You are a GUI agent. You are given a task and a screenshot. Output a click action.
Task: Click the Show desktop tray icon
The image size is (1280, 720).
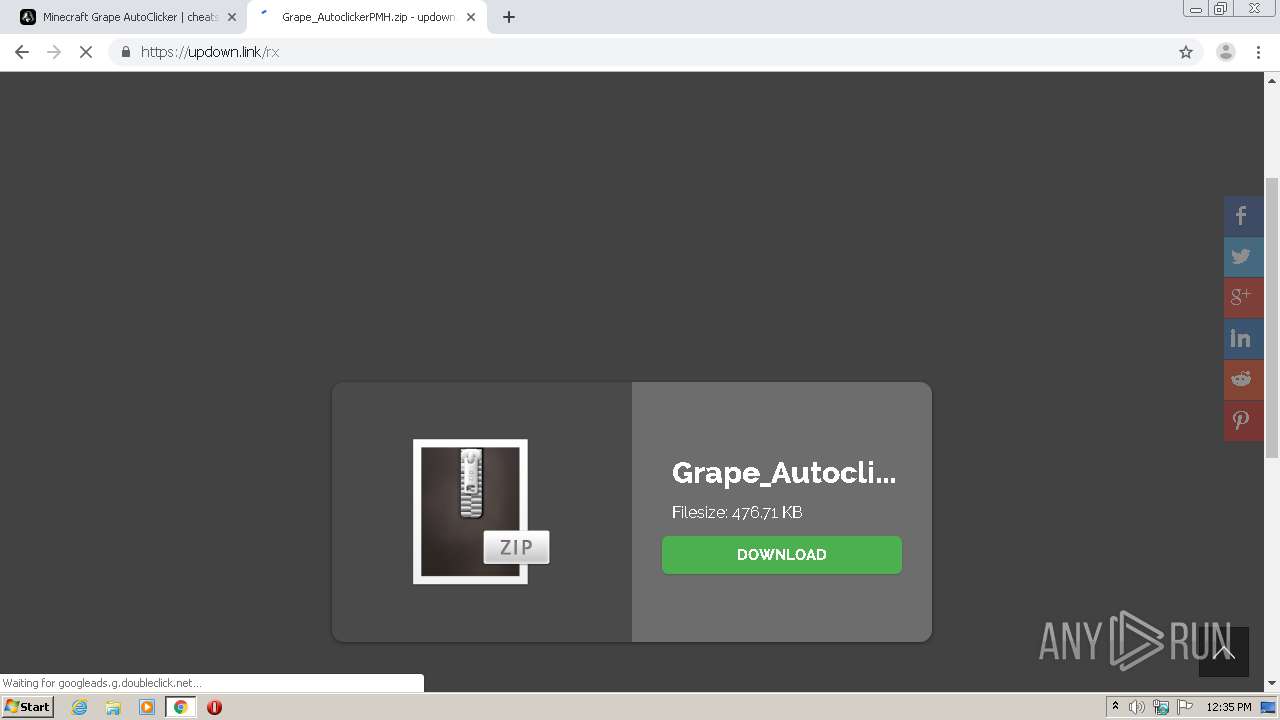coord(1269,707)
